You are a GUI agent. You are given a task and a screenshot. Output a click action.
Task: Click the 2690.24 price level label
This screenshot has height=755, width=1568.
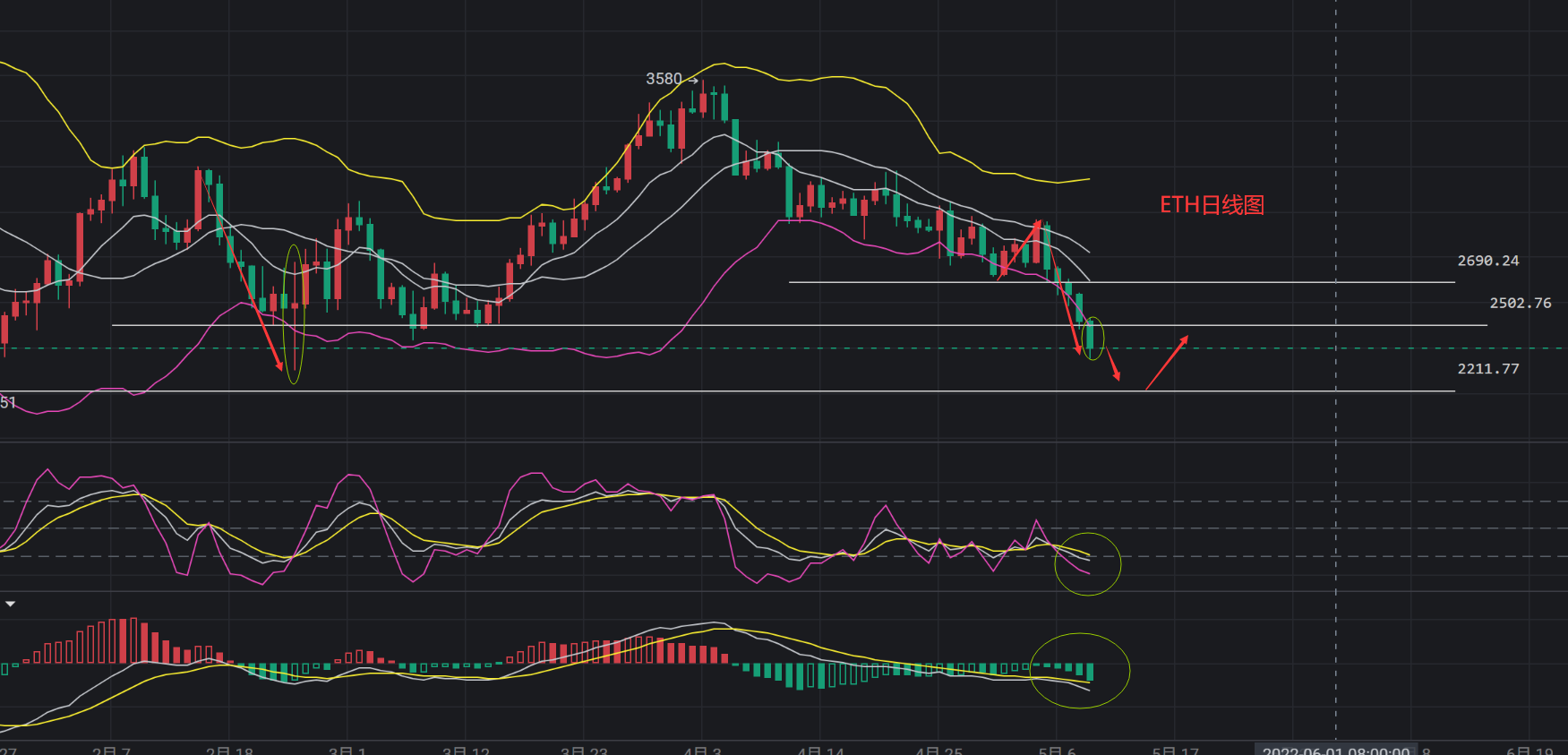pos(1487,262)
